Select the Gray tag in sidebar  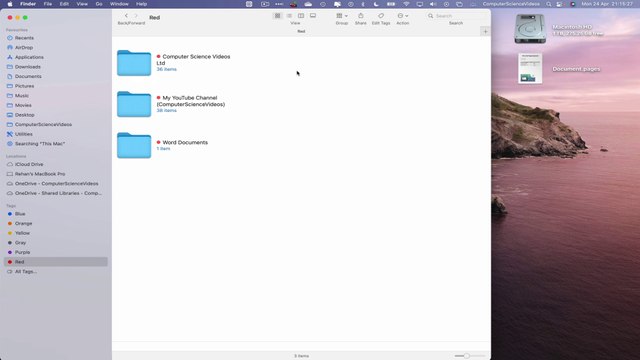coord(20,243)
